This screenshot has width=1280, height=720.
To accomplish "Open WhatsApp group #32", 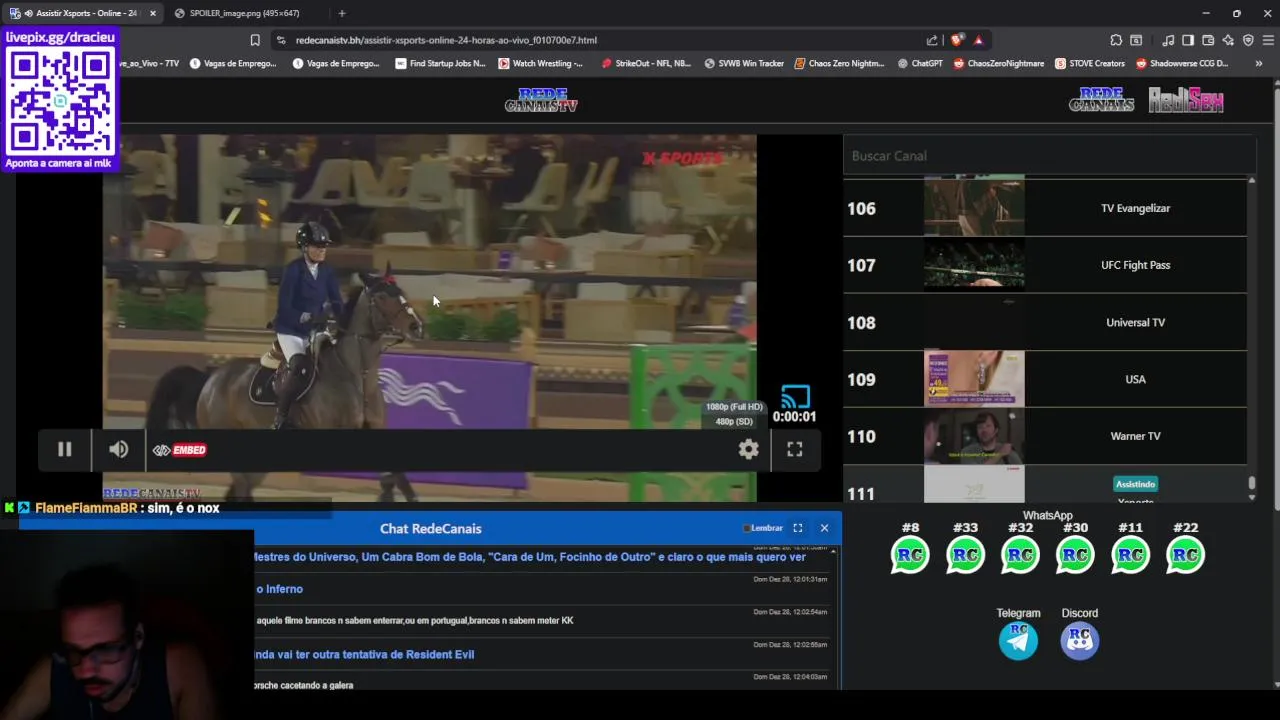I will (x=1020, y=555).
